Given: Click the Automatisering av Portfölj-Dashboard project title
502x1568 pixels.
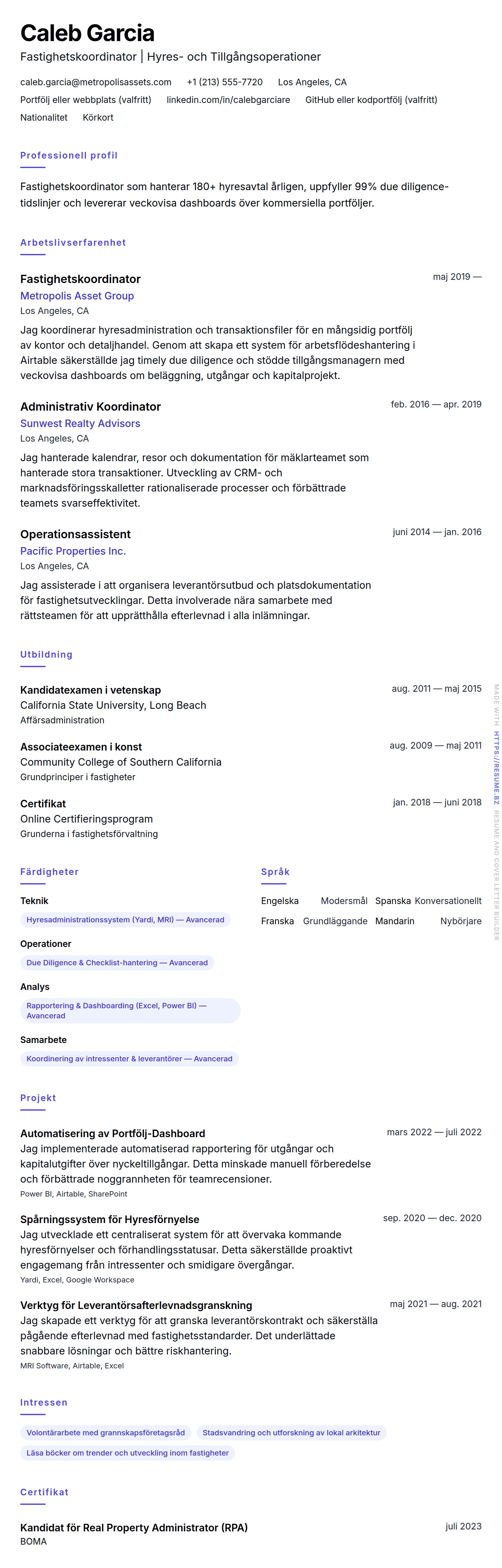Looking at the screenshot, I should 112,1133.
